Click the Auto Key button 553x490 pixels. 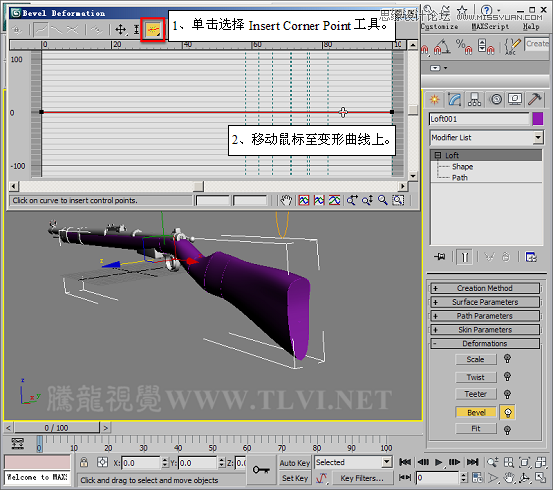click(294, 462)
